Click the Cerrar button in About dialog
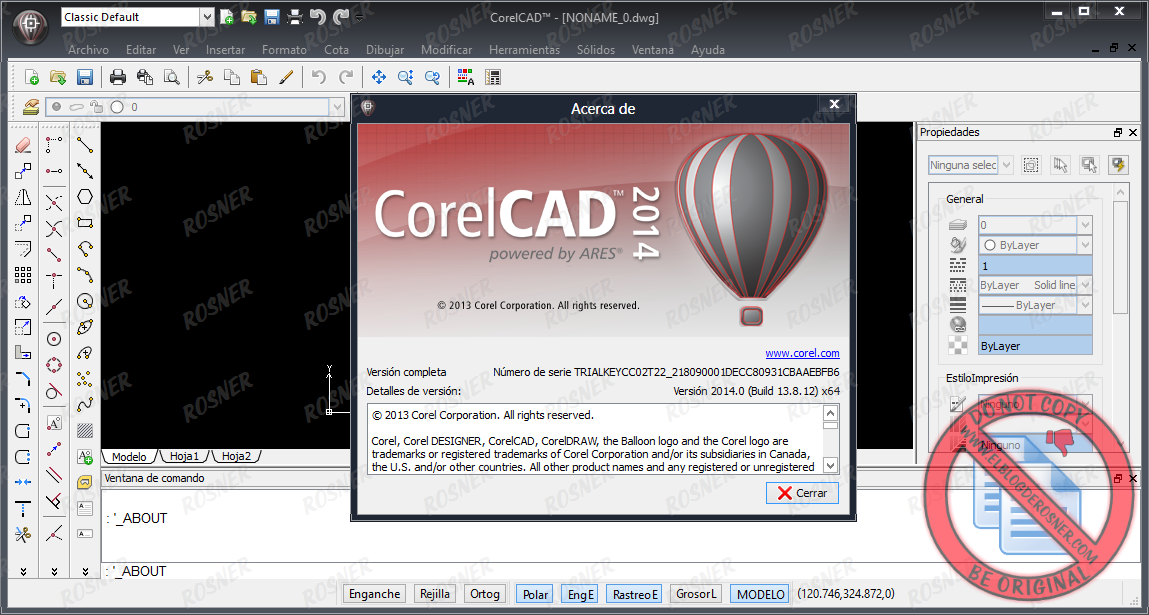Viewport: 1149px width, 615px height. [x=802, y=493]
